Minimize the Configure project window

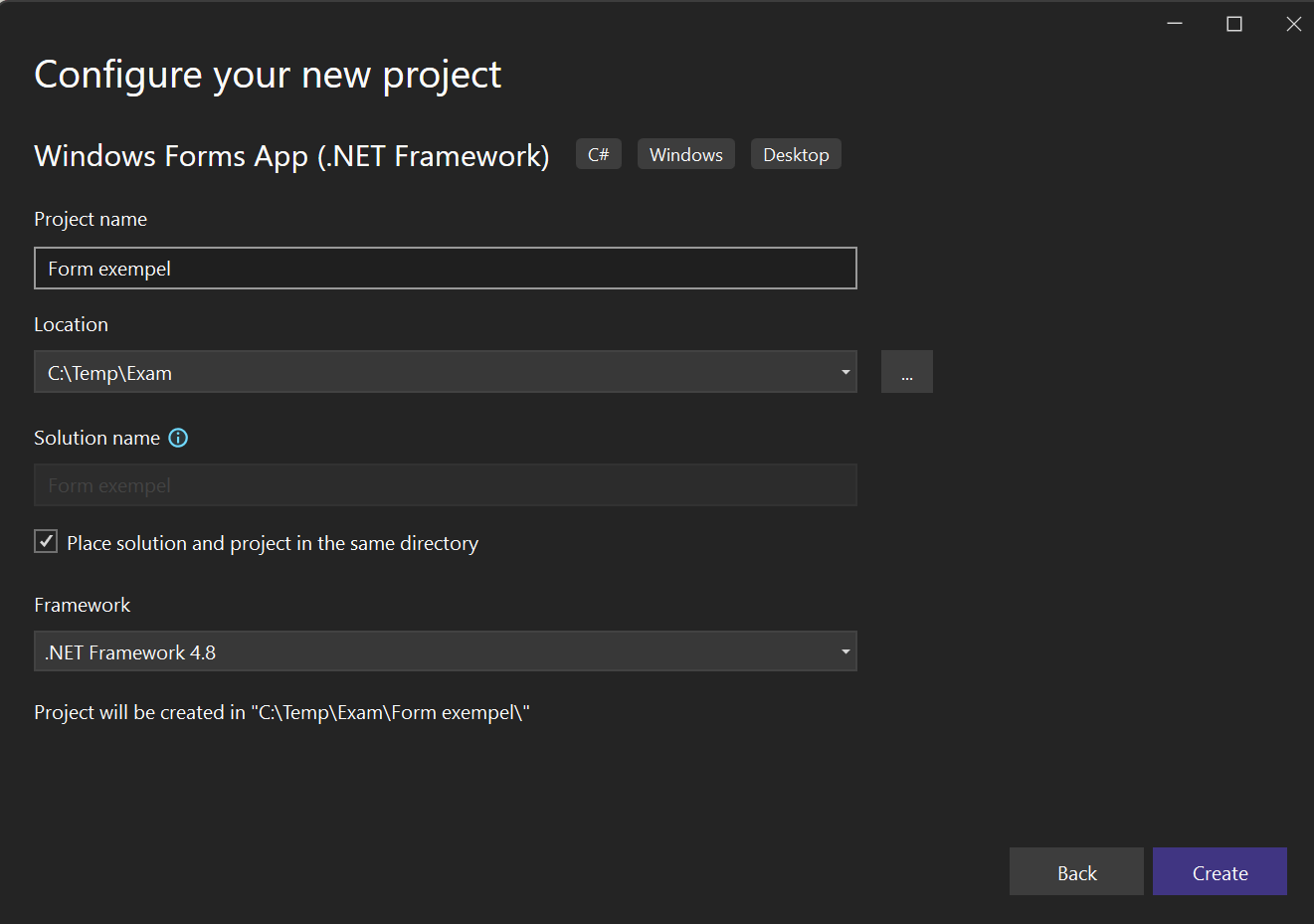click(x=1175, y=24)
